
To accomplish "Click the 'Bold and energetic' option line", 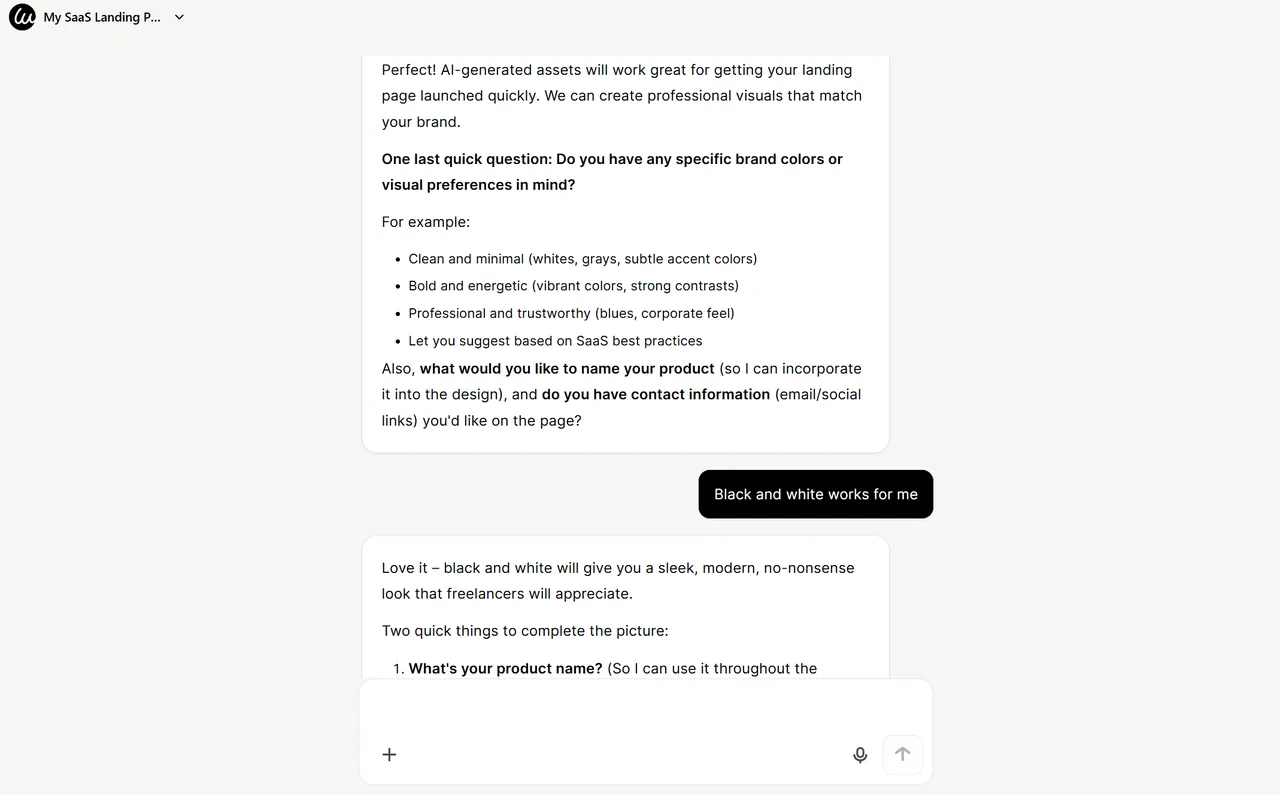I will [x=573, y=285].
